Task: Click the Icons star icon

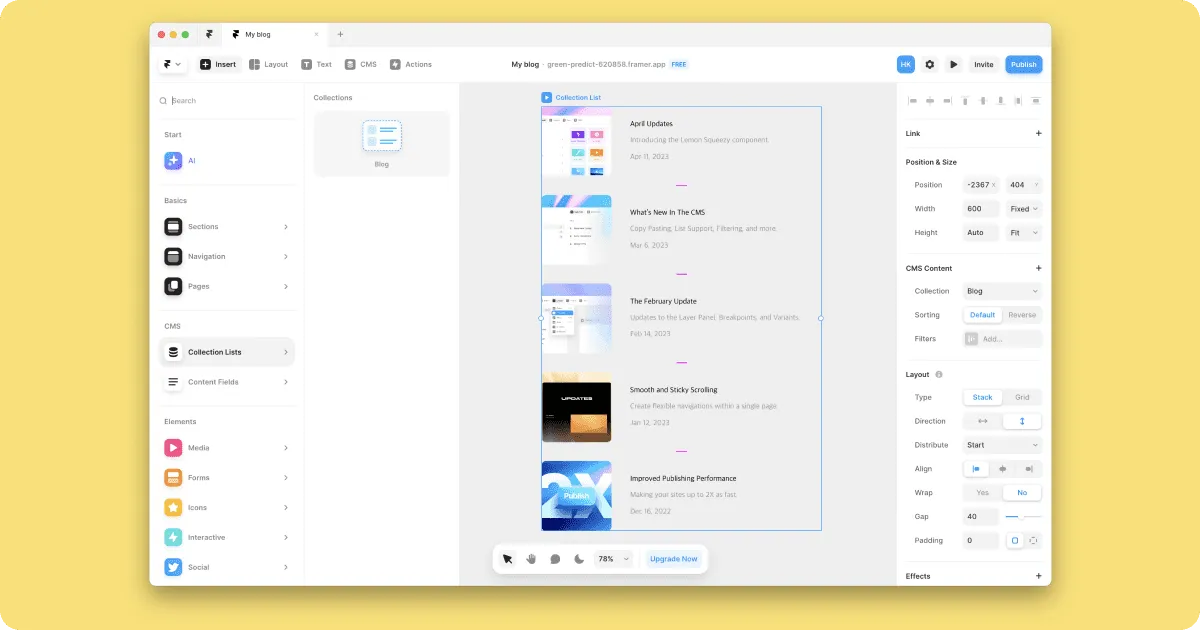Action: 173,508
